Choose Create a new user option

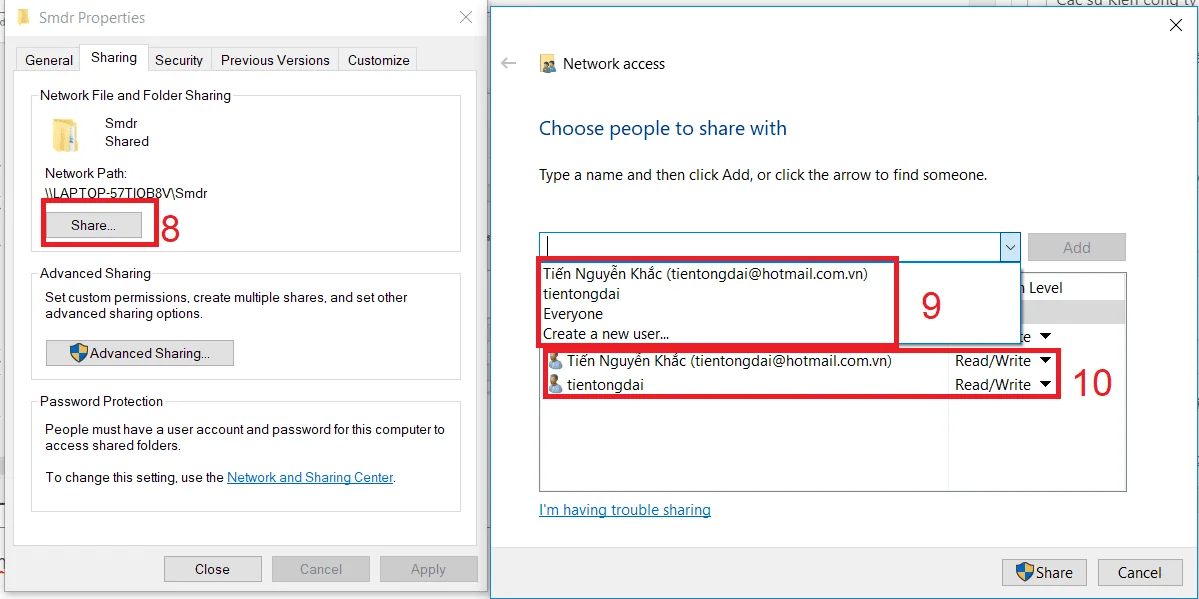pyautogui.click(x=606, y=334)
